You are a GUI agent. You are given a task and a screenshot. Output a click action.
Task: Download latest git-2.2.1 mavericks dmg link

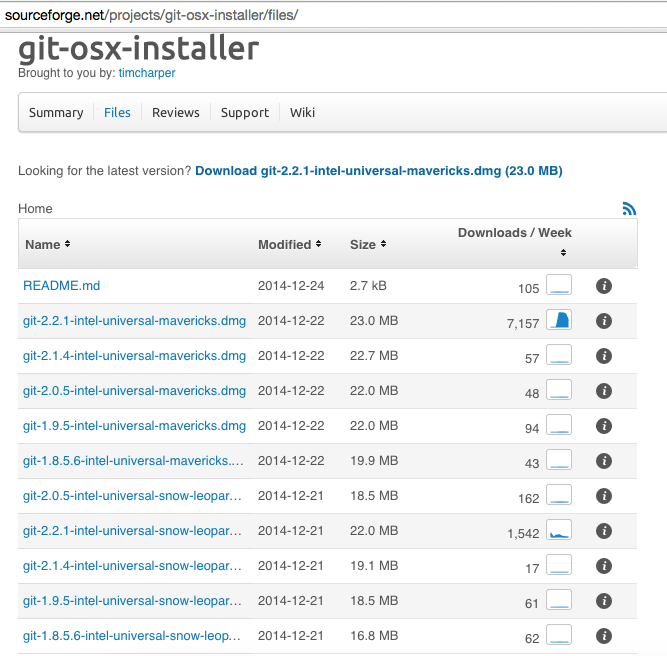click(x=378, y=171)
